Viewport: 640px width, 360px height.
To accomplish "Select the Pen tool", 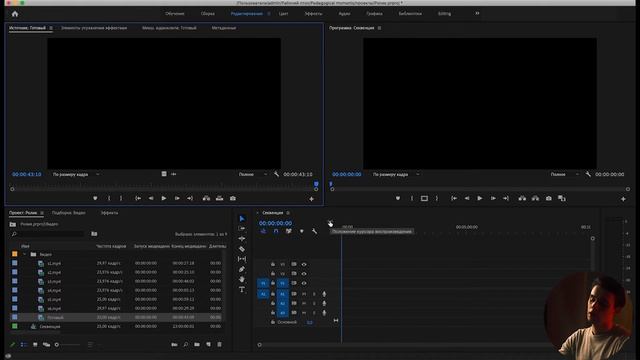I will [x=242, y=269].
